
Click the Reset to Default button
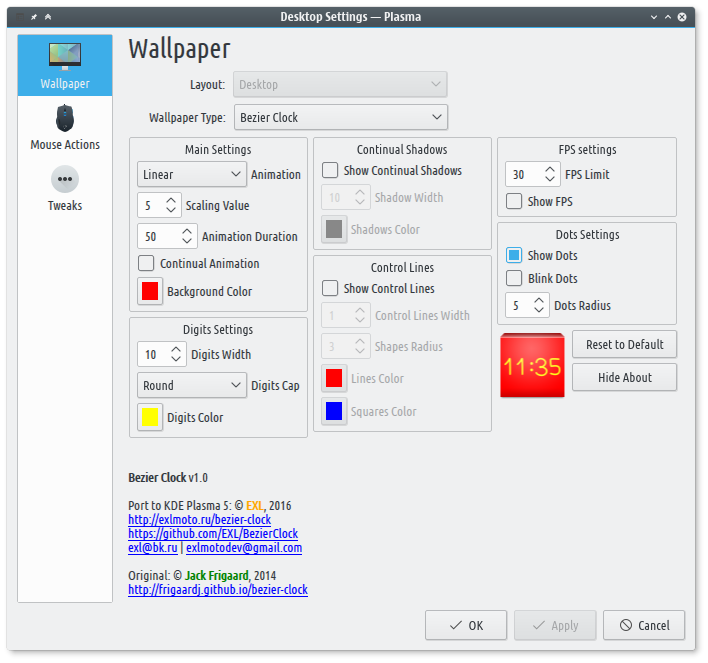[624, 344]
